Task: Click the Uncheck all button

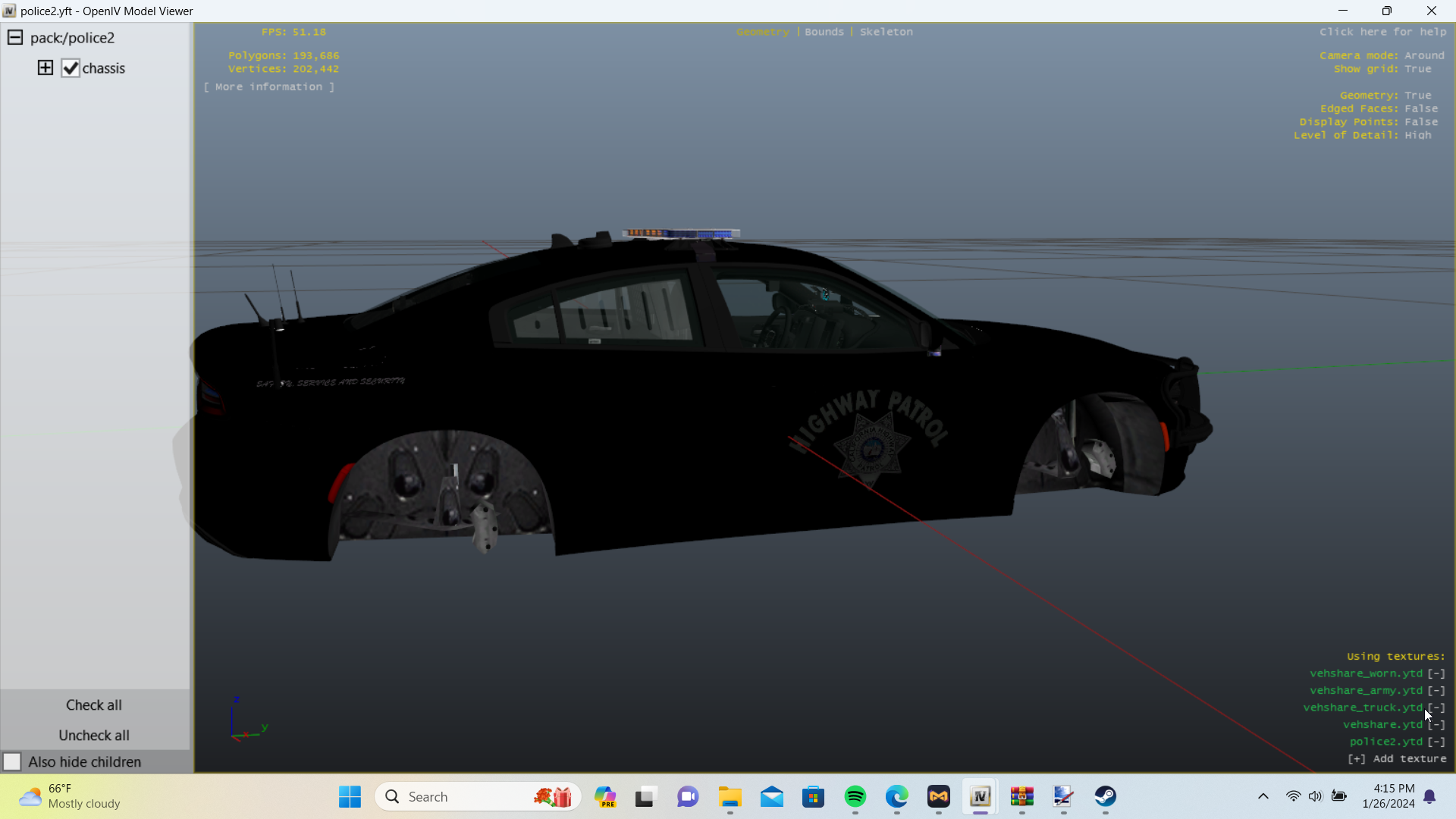Action: tap(94, 736)
